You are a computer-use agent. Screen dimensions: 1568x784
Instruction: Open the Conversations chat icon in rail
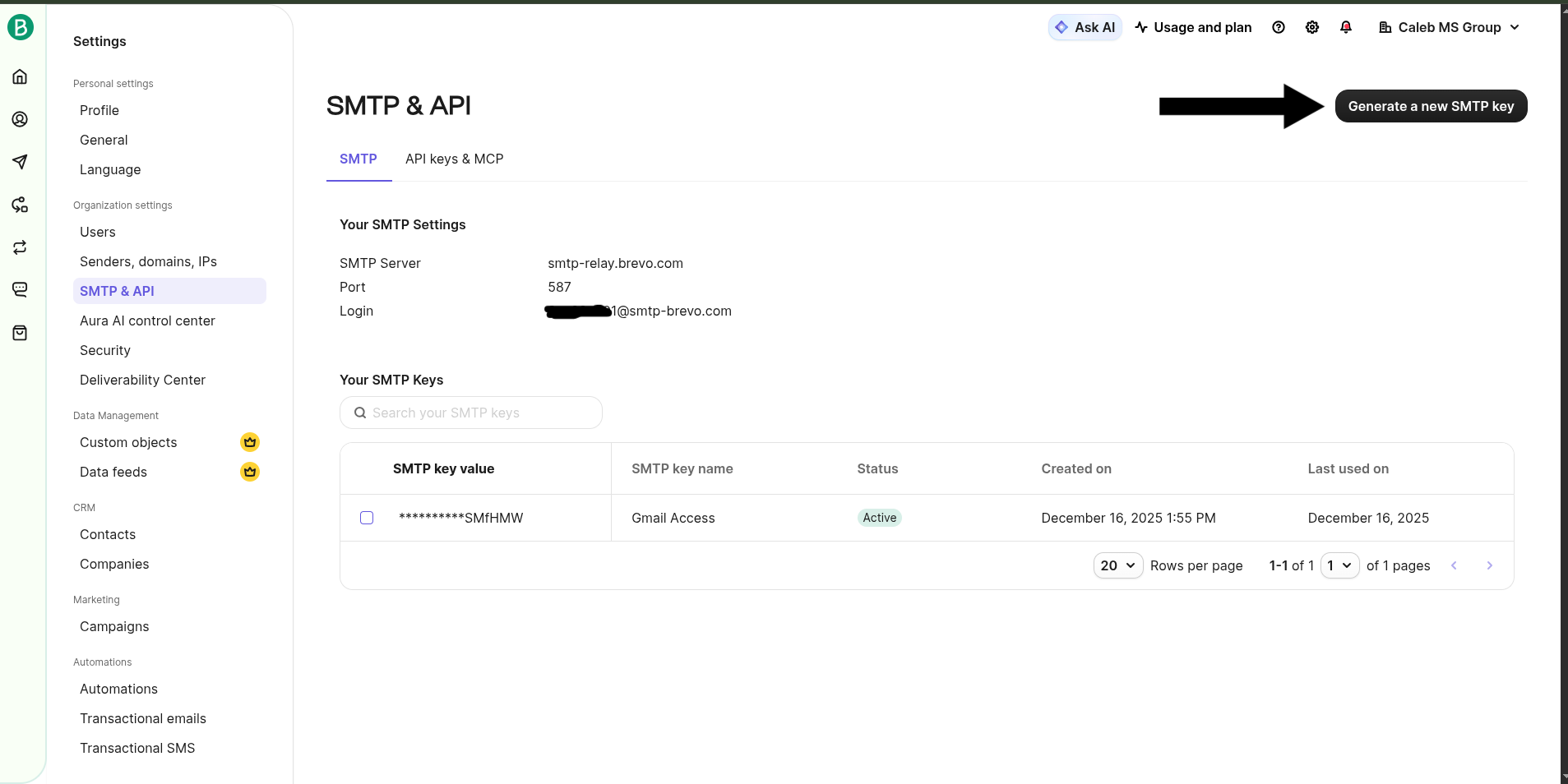pyautogui.click(x=20, y=290)
